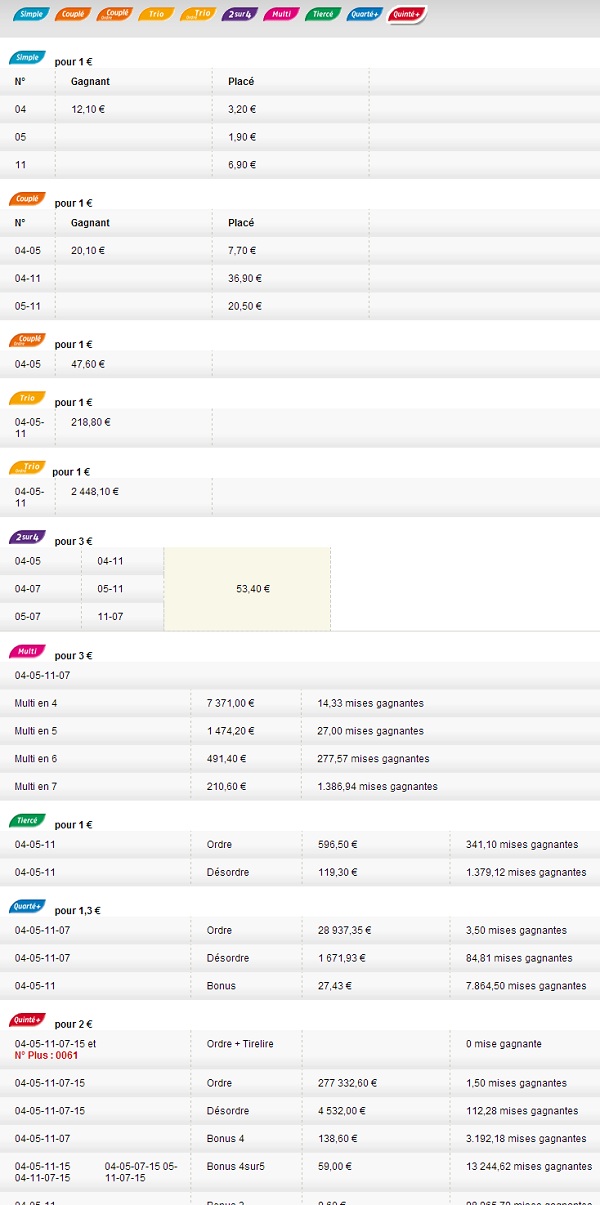
Task: Select the Simple tab at top
Action: (30, 15)
